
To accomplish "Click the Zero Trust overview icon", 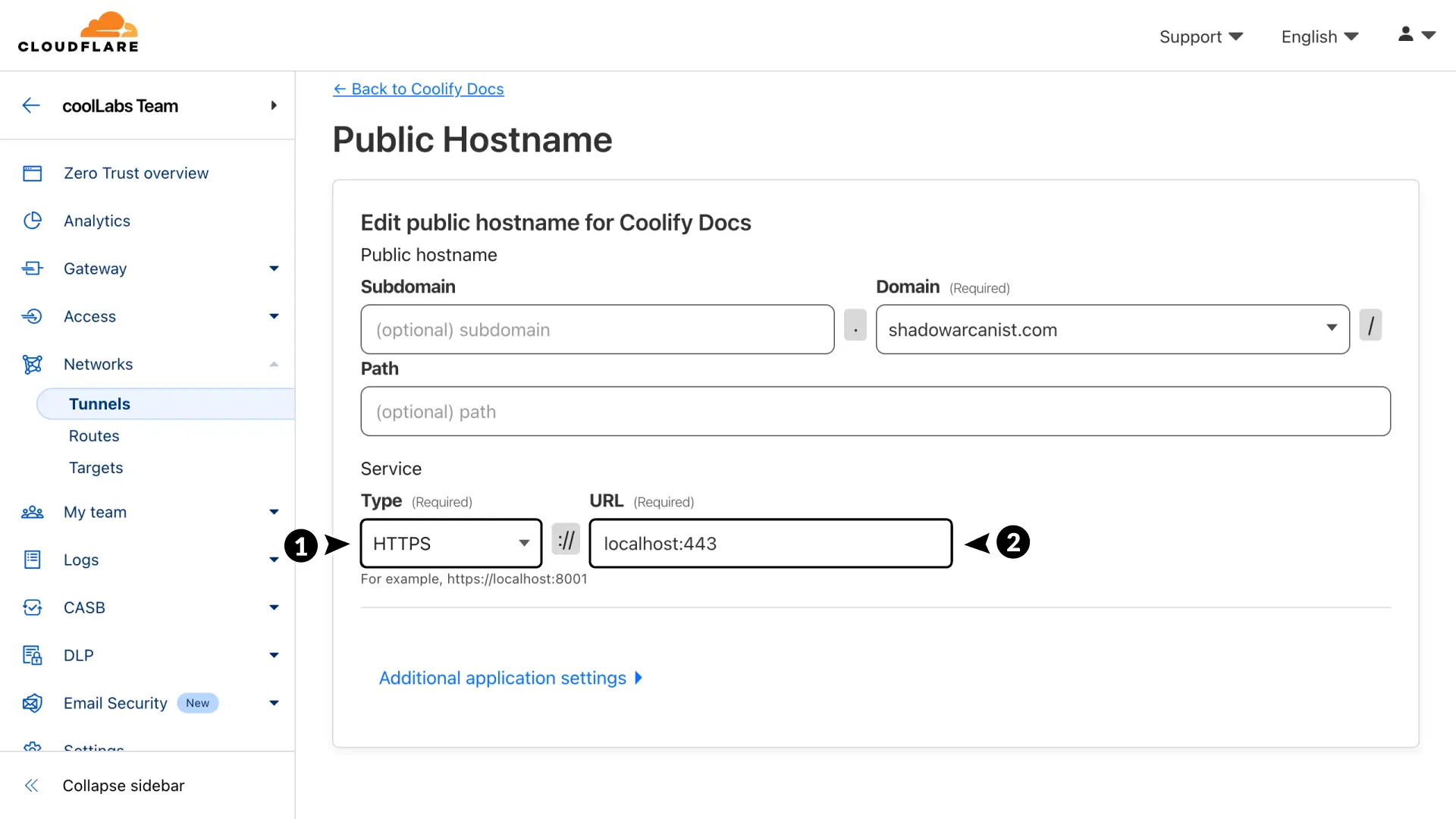I will pyautogui.click(x=32, y=174).
